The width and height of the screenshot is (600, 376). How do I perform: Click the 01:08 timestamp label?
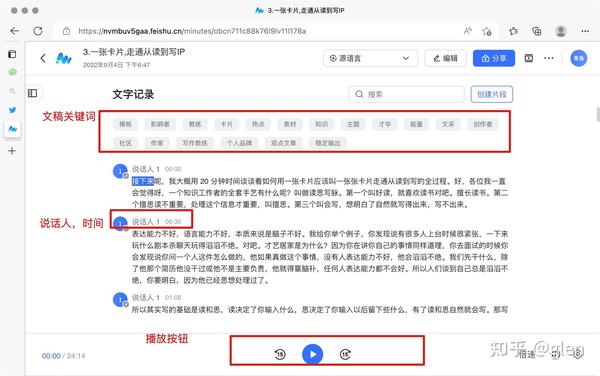pos(173,298)
